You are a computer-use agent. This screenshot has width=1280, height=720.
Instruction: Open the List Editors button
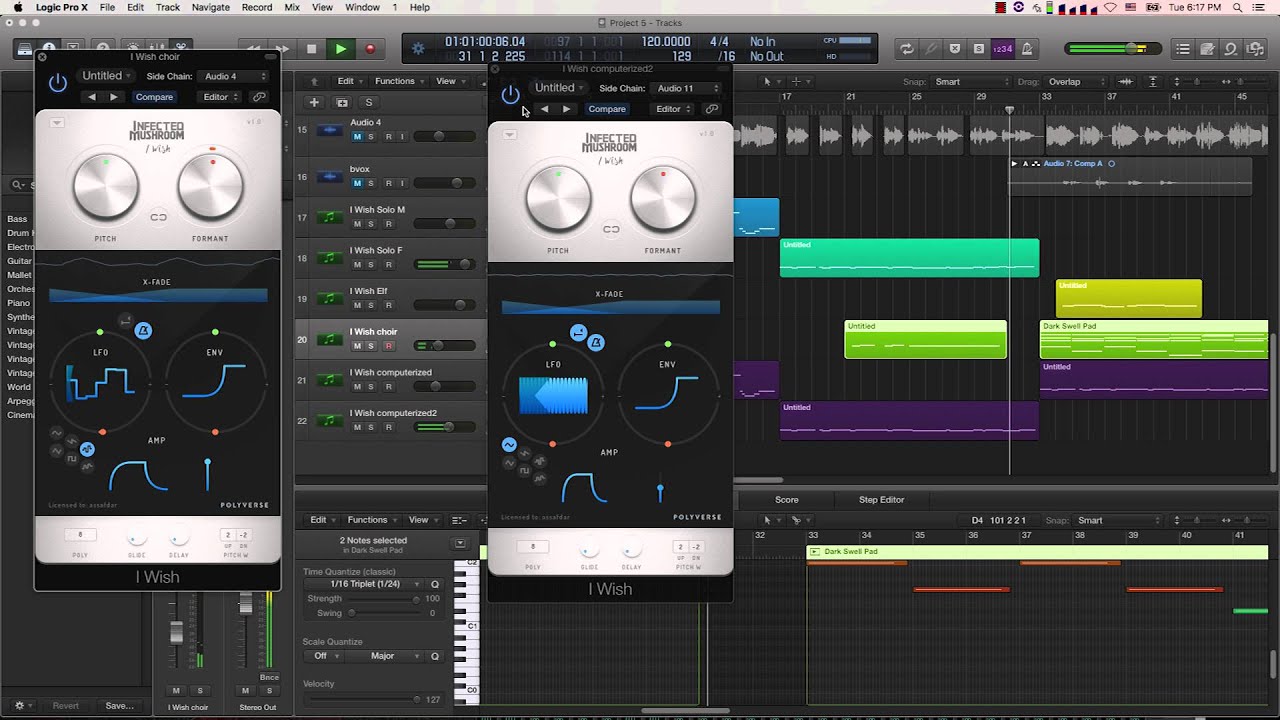coord(1183,48)
